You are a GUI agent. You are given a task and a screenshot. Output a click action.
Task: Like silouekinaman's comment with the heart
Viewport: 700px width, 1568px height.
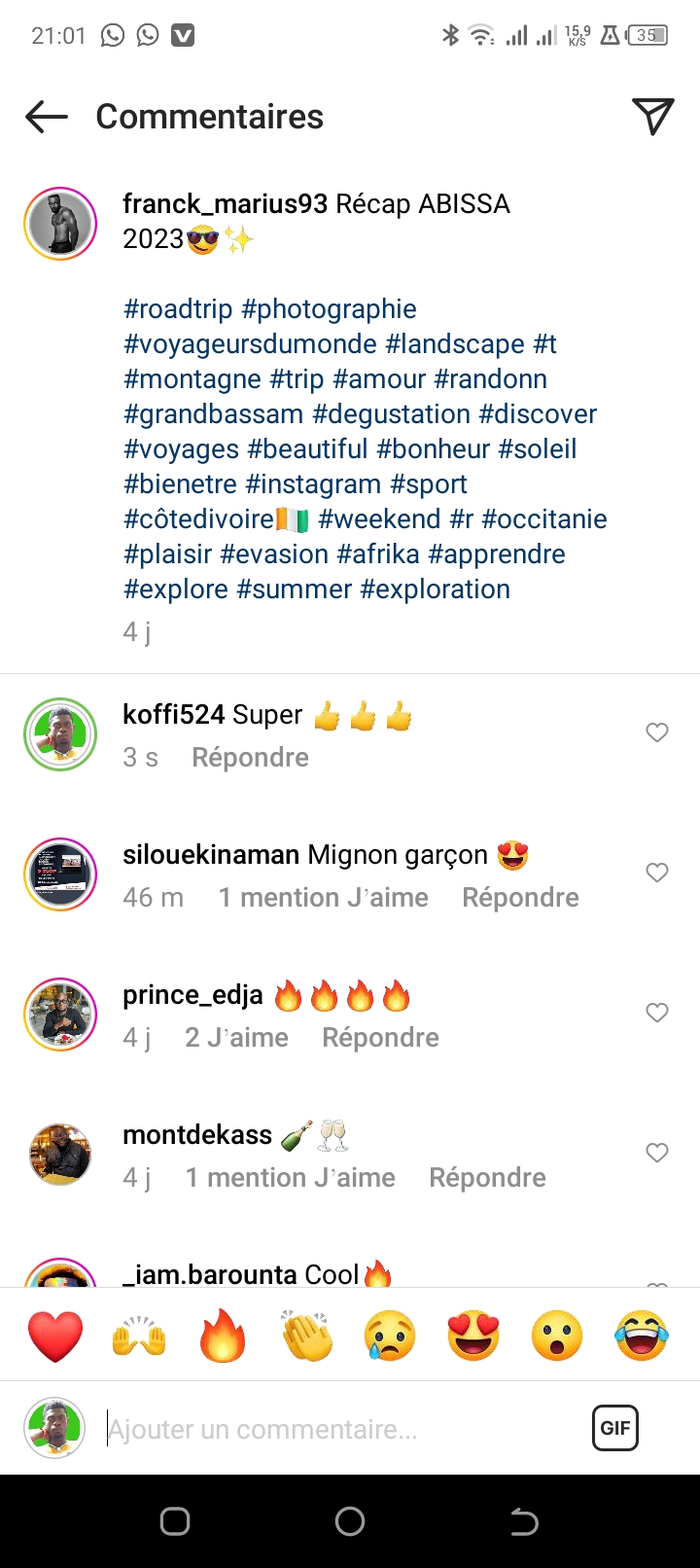(x=657, y=873)
